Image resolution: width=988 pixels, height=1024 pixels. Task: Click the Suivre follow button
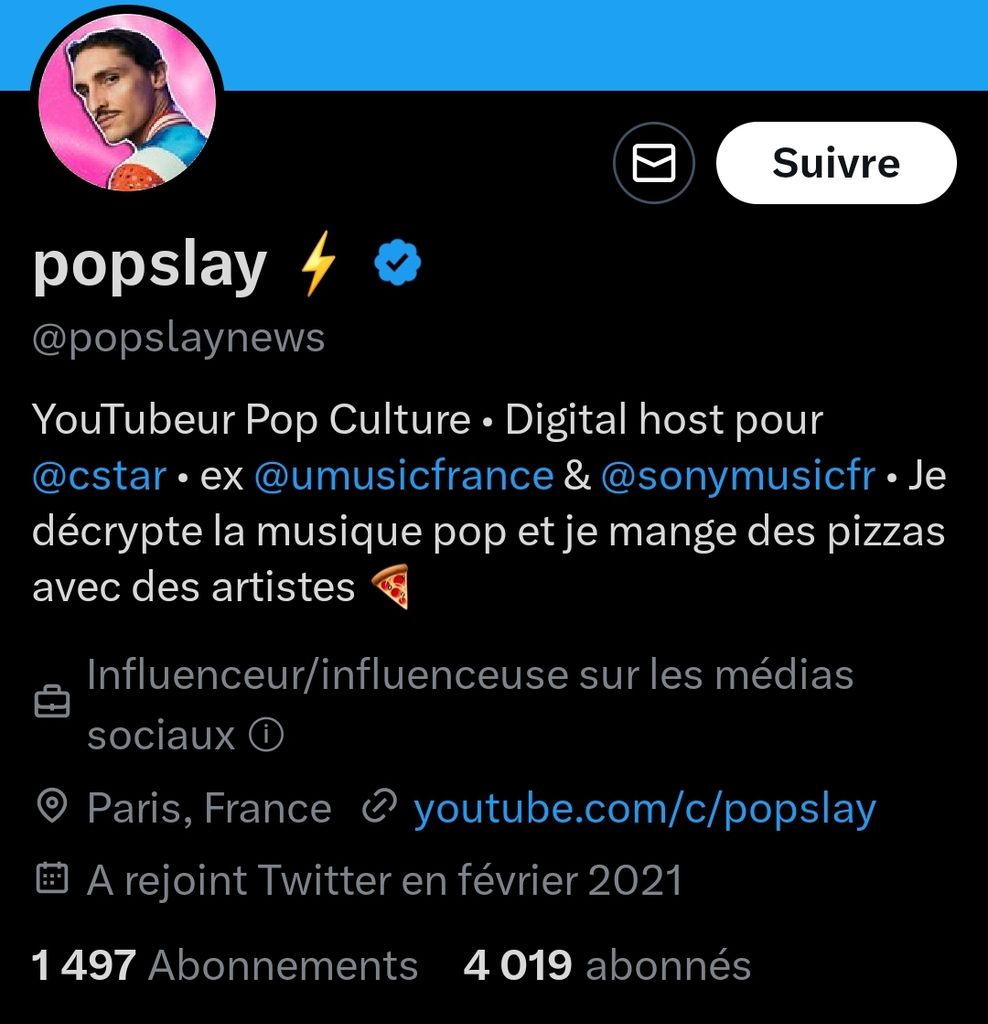click(836, 163)
